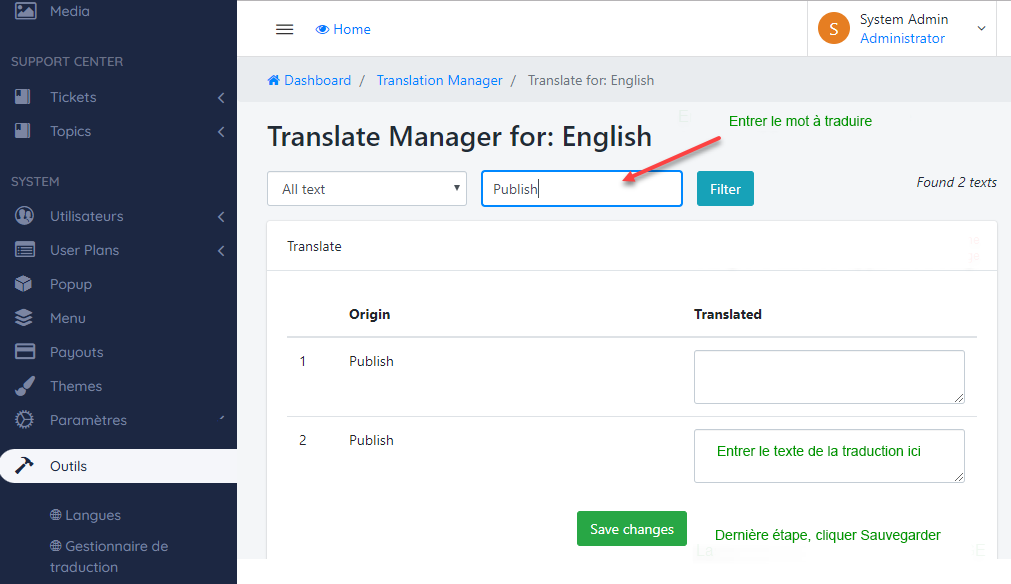
Task: Expand the User Plans submenu chevron
Action: [220, 250]
